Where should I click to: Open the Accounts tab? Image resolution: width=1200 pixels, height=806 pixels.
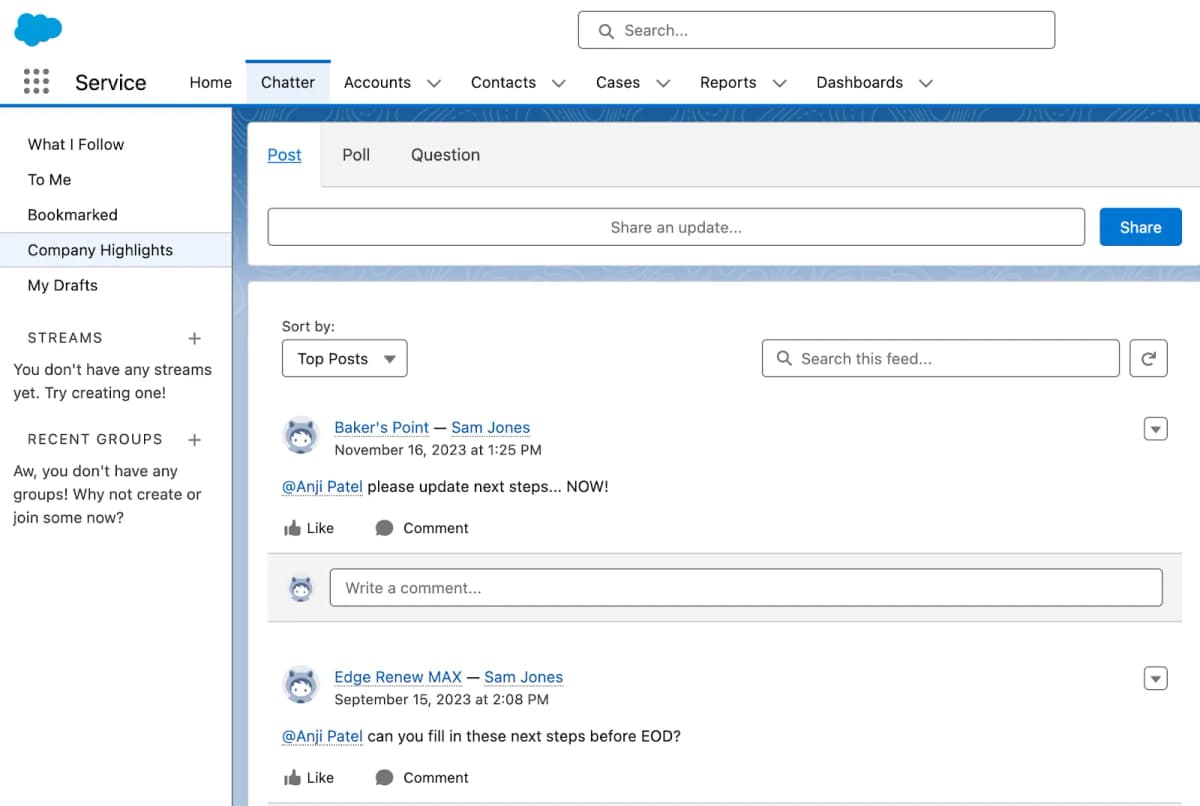tap(377, 83)
